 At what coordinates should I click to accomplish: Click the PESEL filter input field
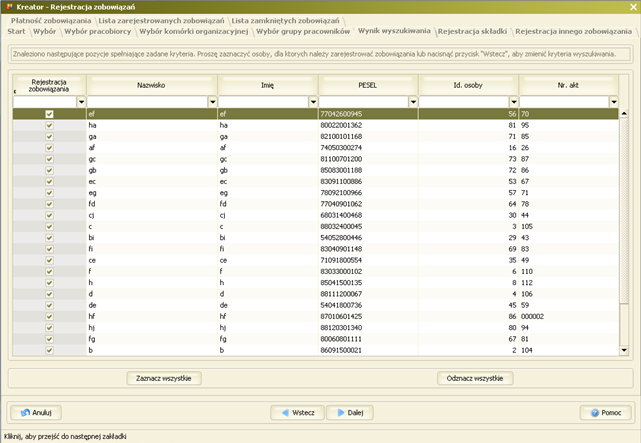coord(364,102)
